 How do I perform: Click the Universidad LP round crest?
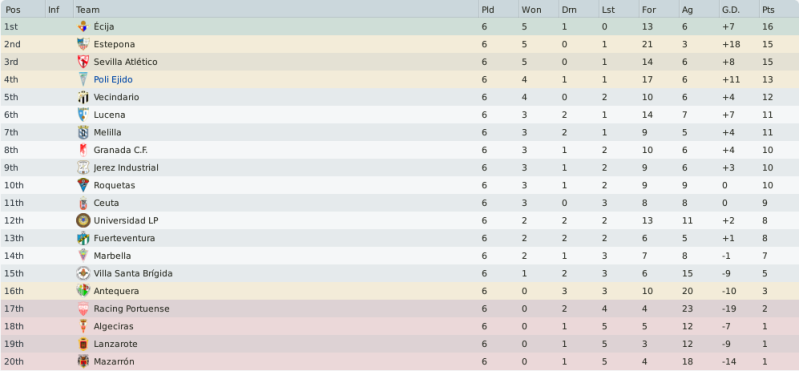83,221
